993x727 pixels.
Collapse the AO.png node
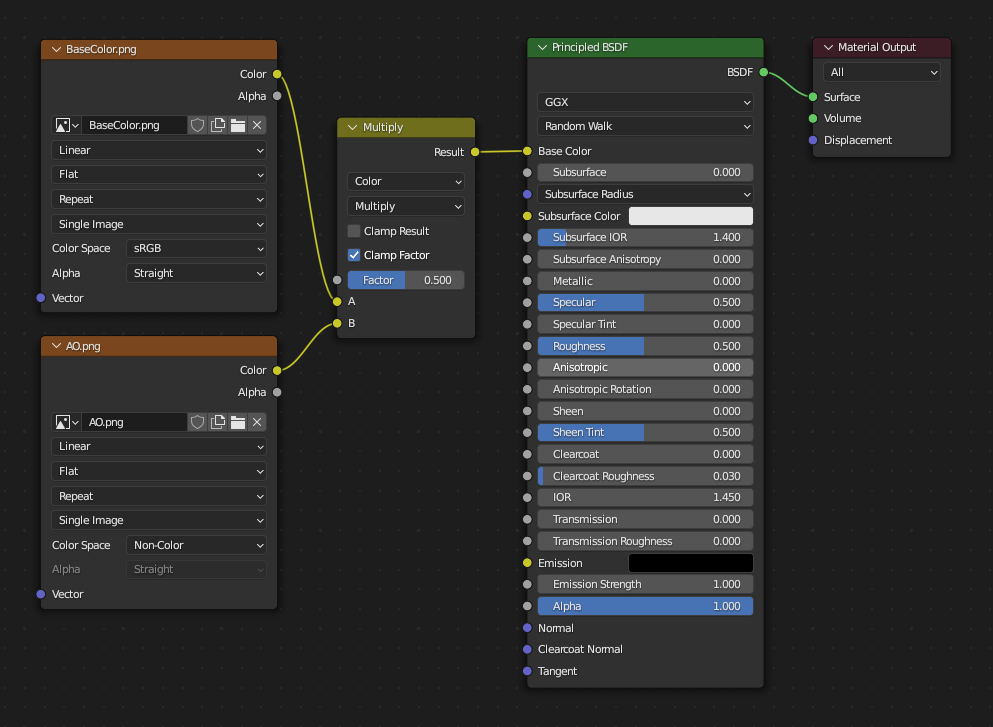tap(56, 346)
